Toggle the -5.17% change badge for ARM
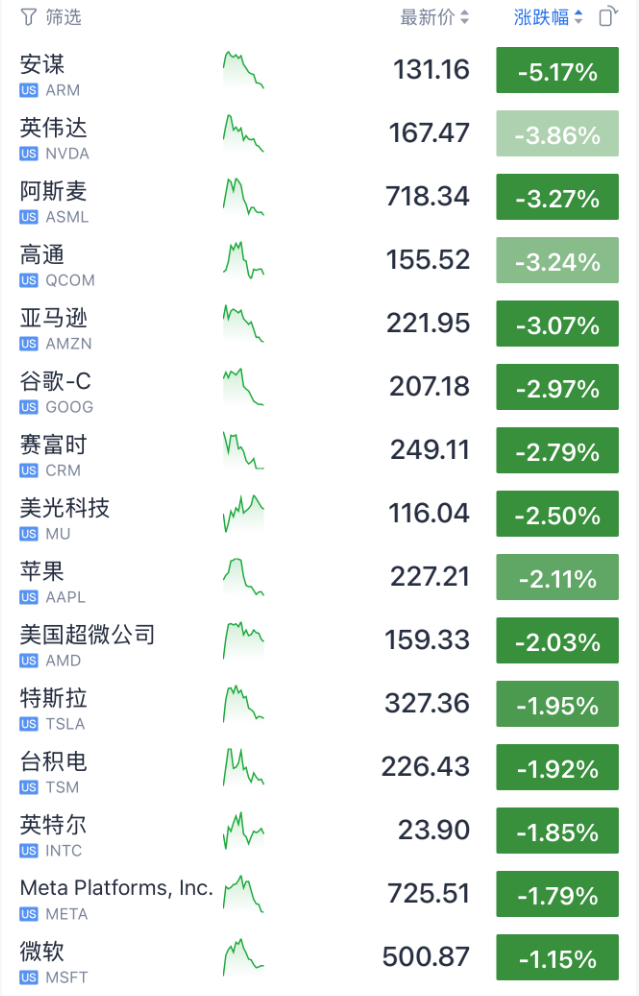The image size is (639, 996). point(557,70)
